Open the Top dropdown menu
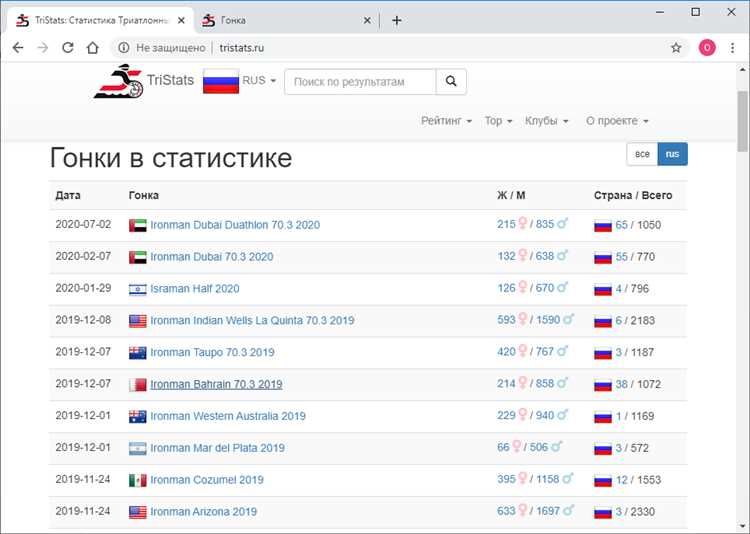The height and width of the screenshot is (534, 750). tap(498, 121)
